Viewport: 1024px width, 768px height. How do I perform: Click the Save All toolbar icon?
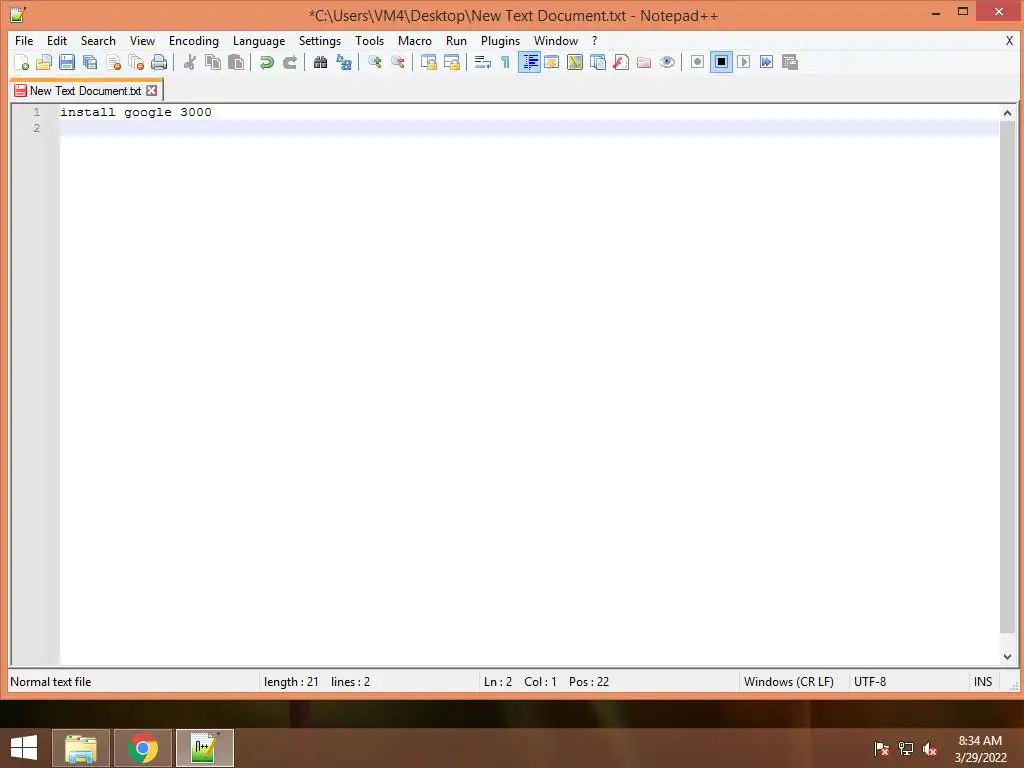click(90, 62)
